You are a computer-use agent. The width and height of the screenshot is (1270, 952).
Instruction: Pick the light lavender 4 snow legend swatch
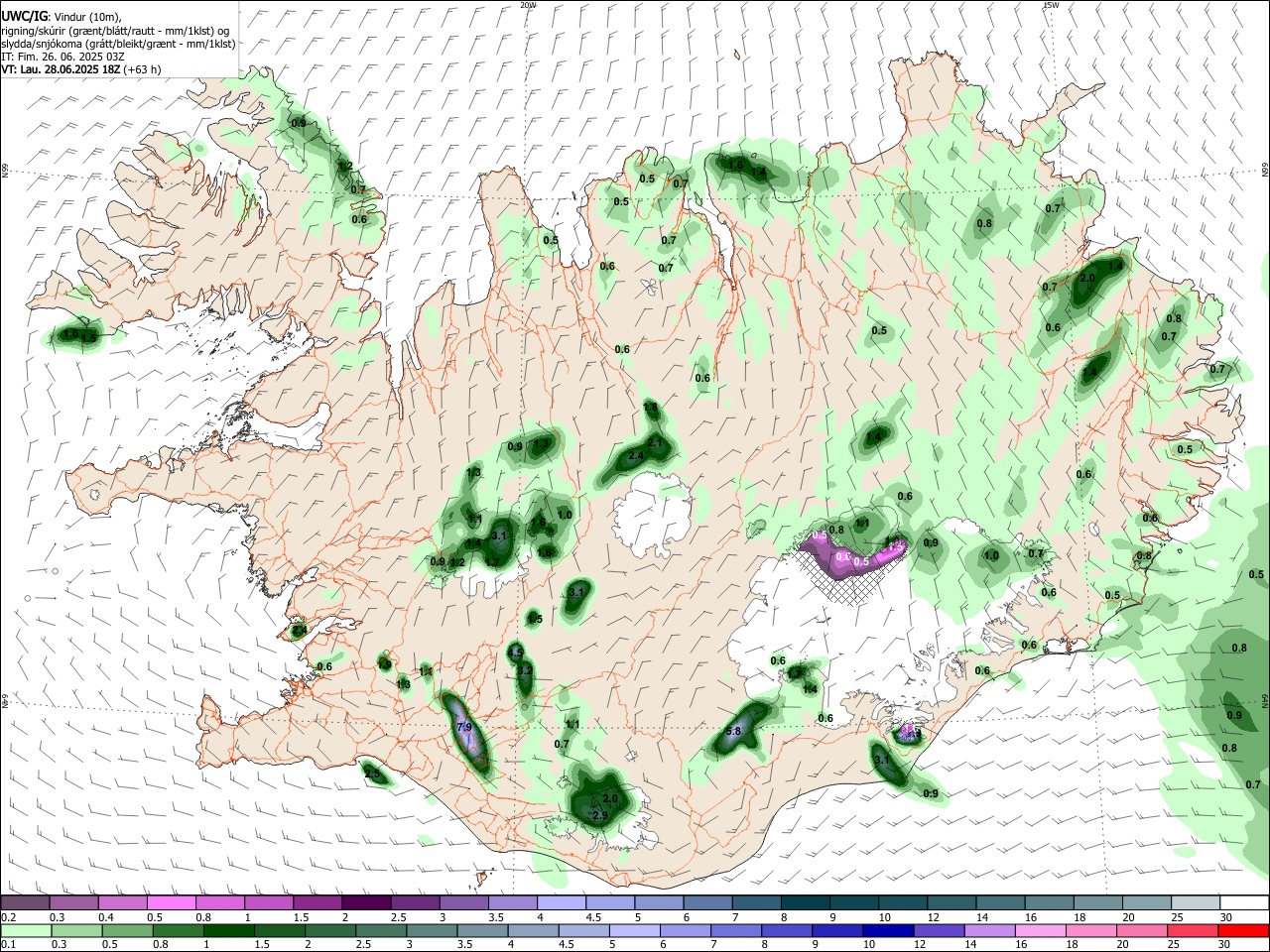click(x=561, y=902)
